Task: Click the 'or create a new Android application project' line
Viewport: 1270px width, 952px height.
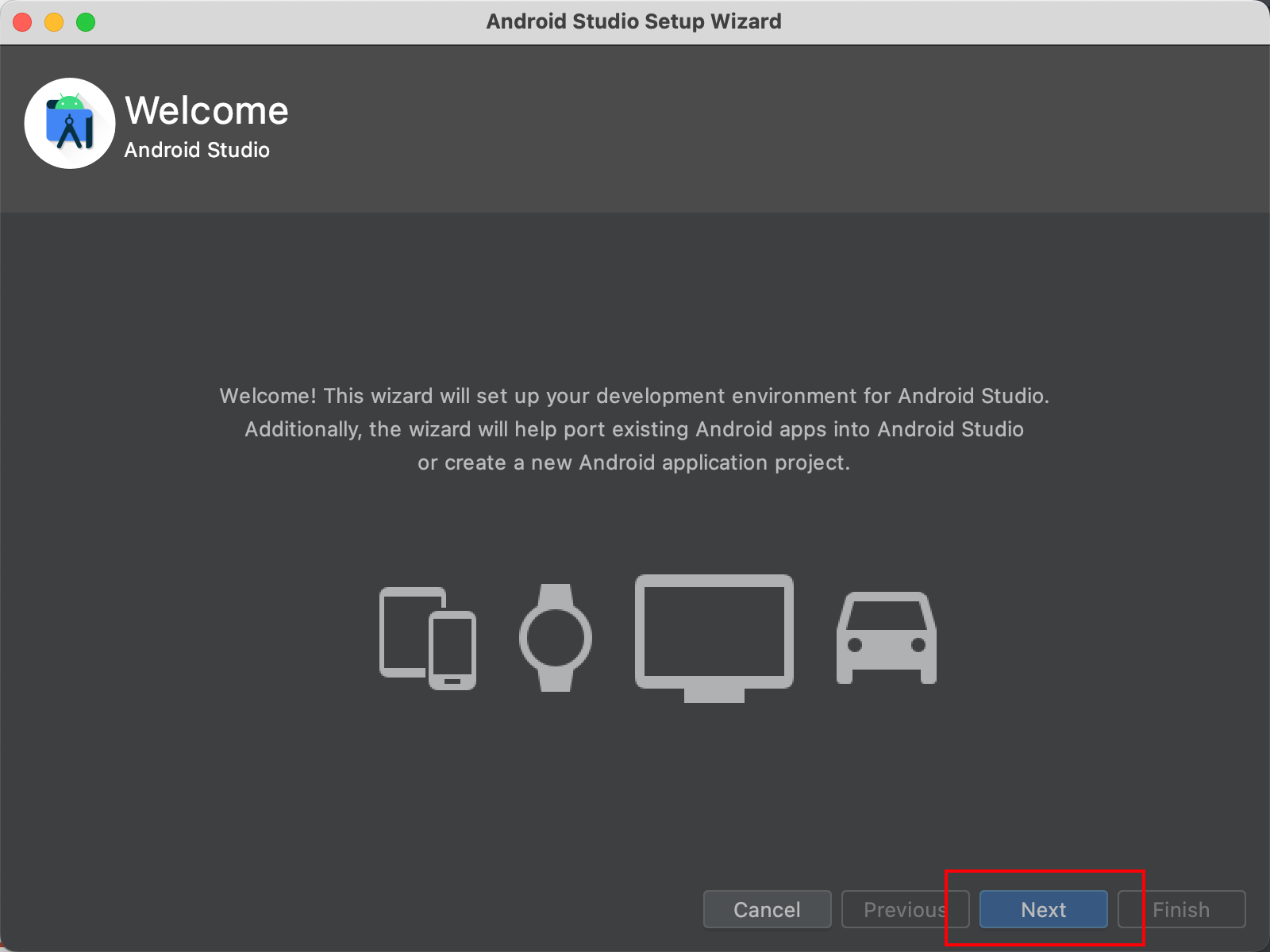Action: point(634,463)
